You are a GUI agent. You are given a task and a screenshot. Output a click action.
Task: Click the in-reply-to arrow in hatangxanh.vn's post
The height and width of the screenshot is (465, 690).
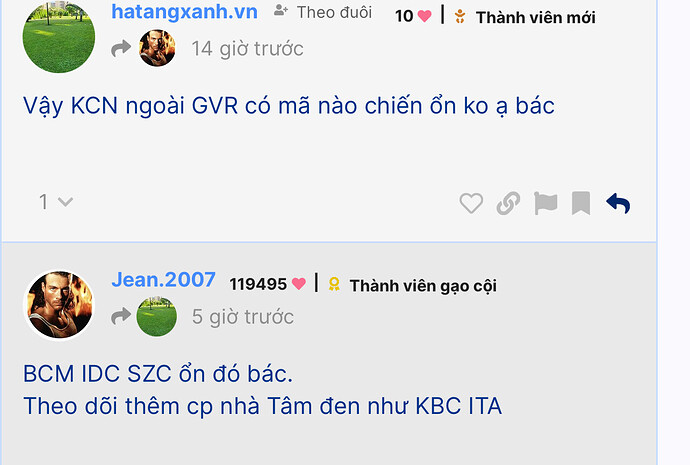[x=121, y=48]
